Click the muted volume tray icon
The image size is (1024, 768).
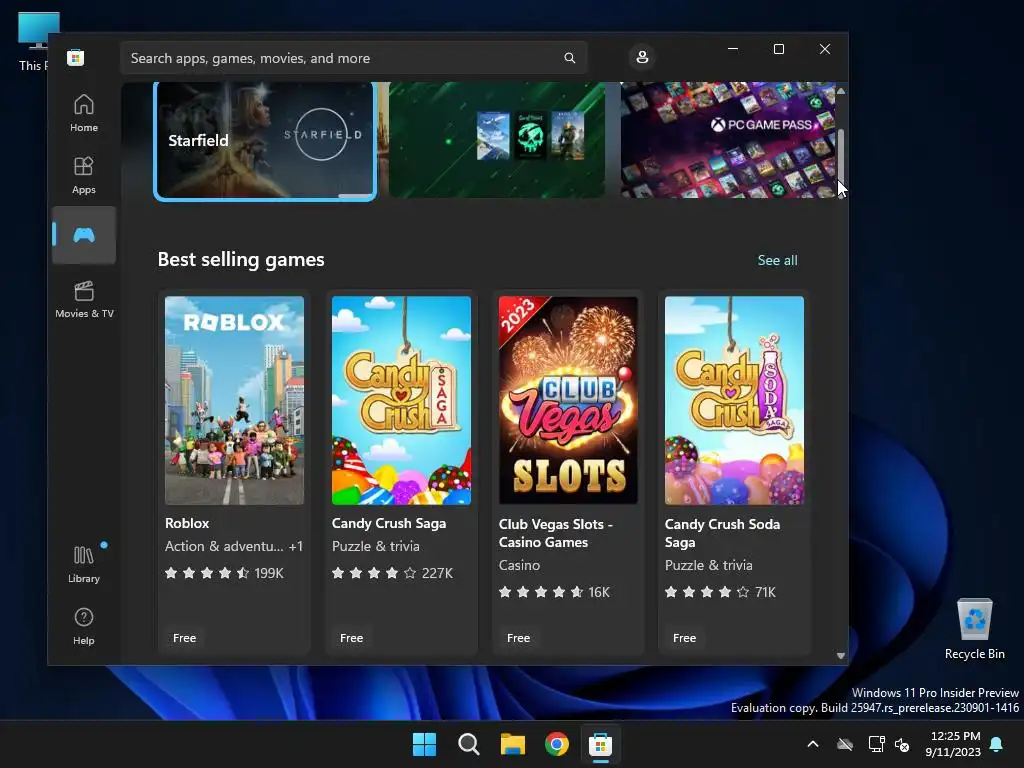(x=902, y=744)
